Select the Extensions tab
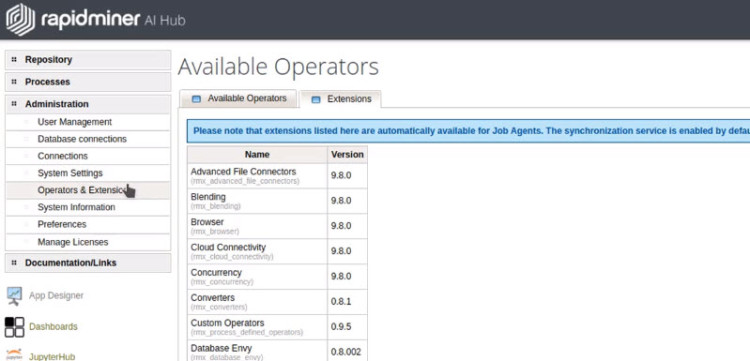Image resolution: width=750 pixels, height=361 pixels. click(341, 99)
